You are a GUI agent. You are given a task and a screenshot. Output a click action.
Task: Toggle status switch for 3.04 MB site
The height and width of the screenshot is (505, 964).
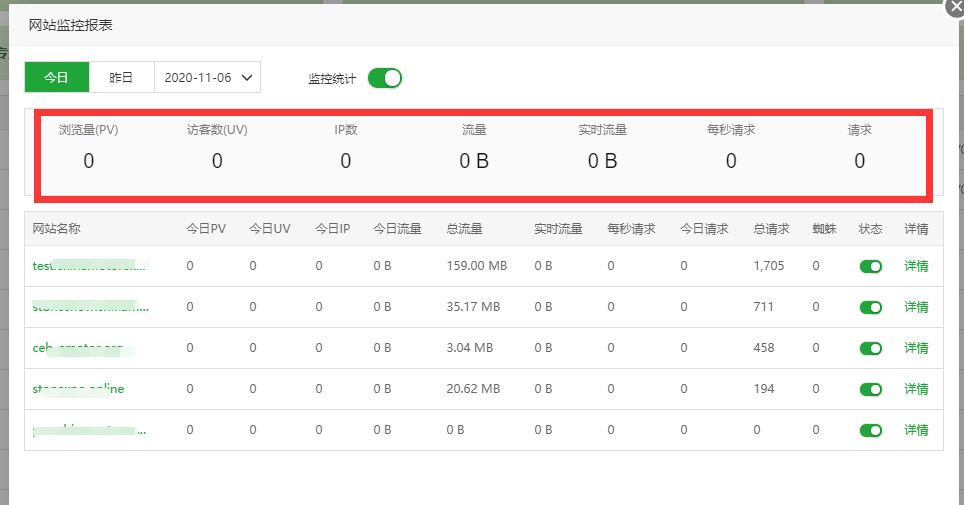pos(871,348)
